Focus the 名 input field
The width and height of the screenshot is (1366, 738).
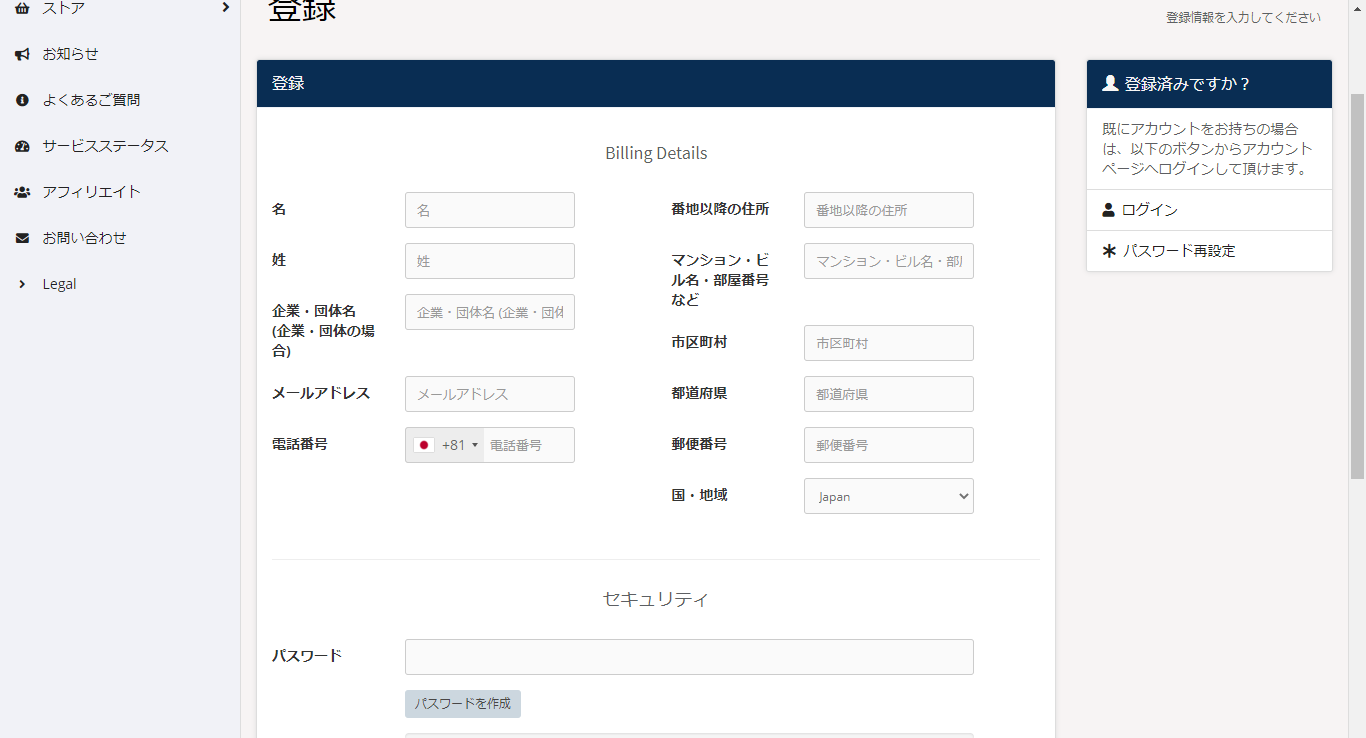click(x=490, y=210)
